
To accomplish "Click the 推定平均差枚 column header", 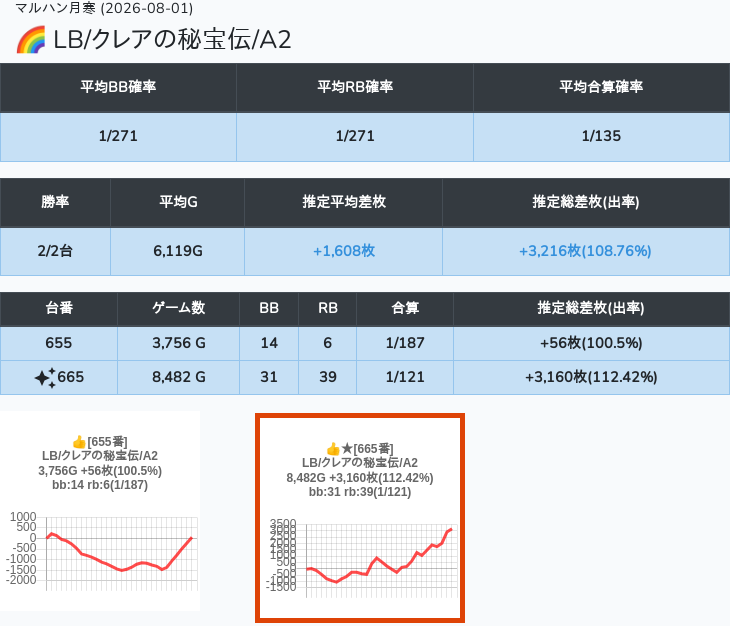I will pyautogui.click(x=344, y=202).
